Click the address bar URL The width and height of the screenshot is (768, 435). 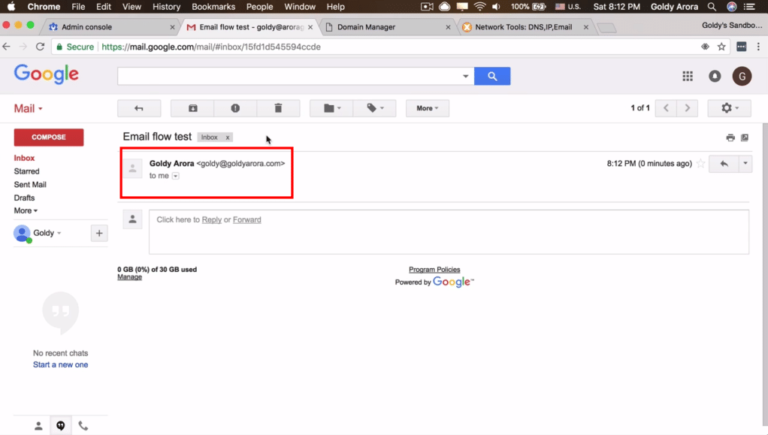pyautogui.click(x=211, y=47)
